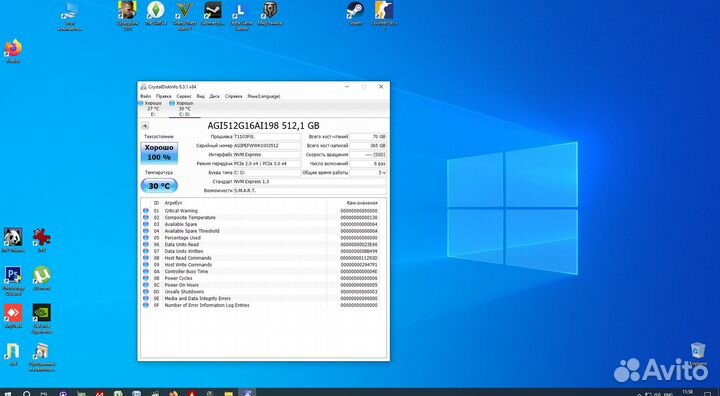This screenshot has height=396, width=720.
Task: Click the AGI512G16AI198 512,1 GB disk title
Action: click(x=263, y=125)
